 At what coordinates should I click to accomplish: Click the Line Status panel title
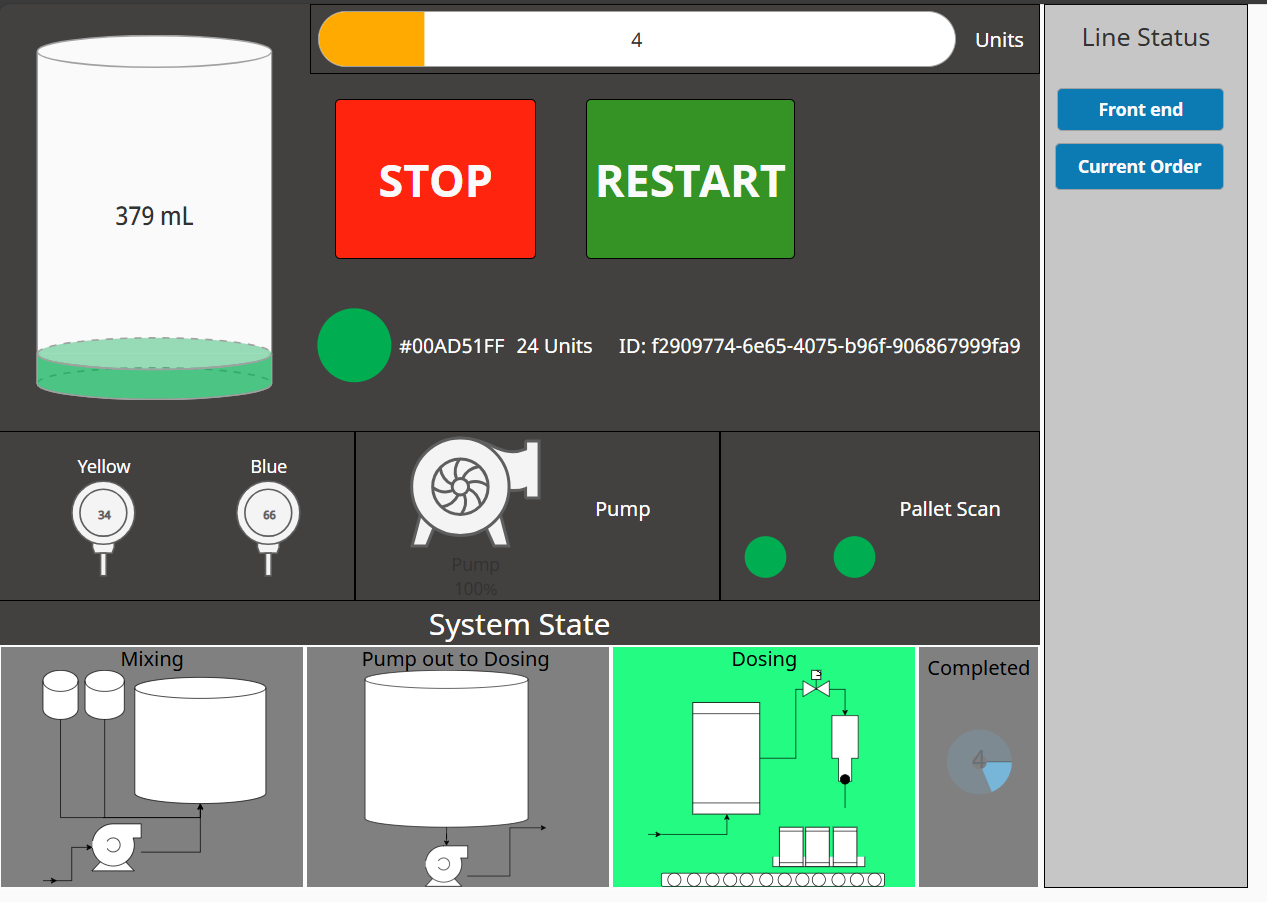coord(1145,38)
